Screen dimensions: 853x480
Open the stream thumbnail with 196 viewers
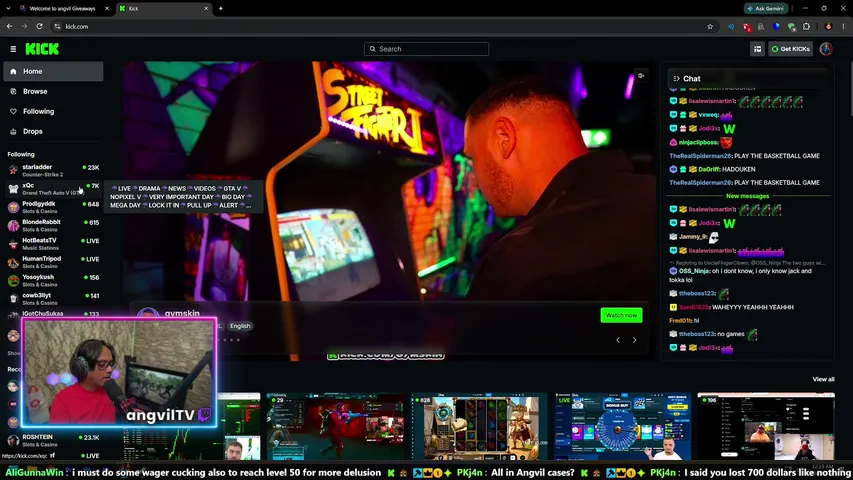[x=766, y=427]
